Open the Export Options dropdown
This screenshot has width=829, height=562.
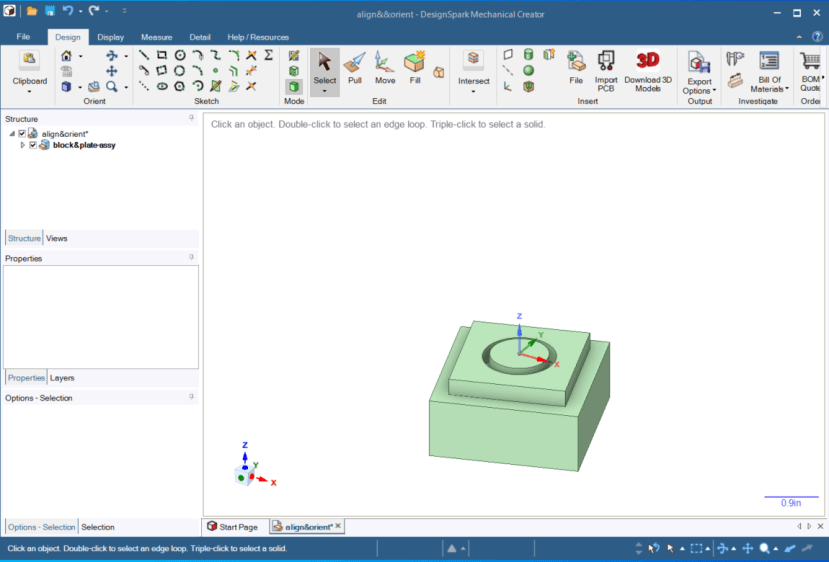tap(714, 90)
